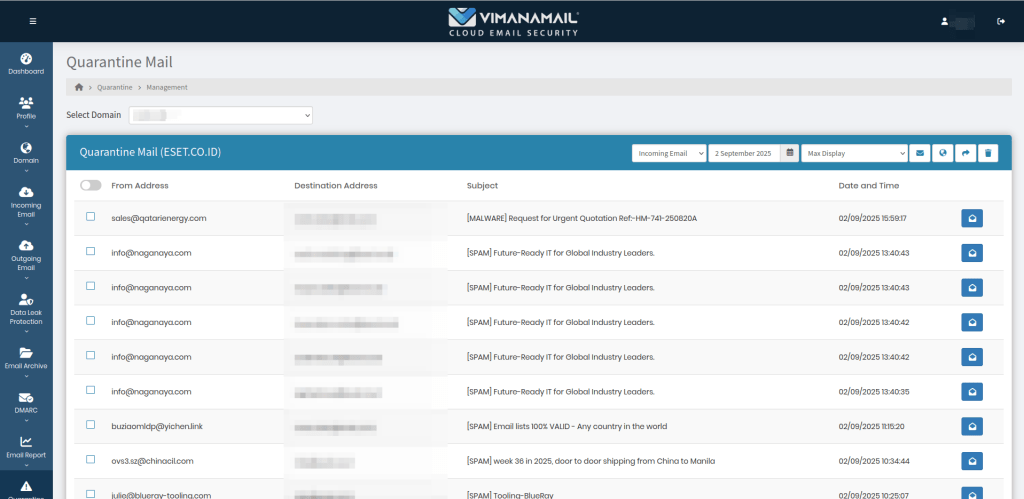Open the Incoming Email cloud icon

(26, 192)
